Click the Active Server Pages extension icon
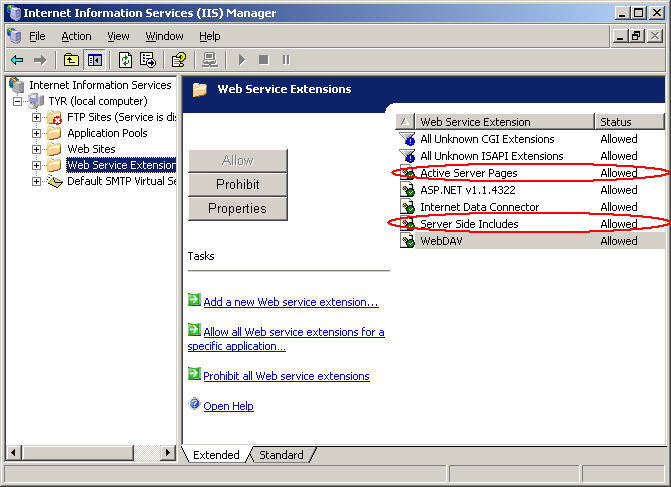Screen dimensions: 671x487 tap(407, 173)
